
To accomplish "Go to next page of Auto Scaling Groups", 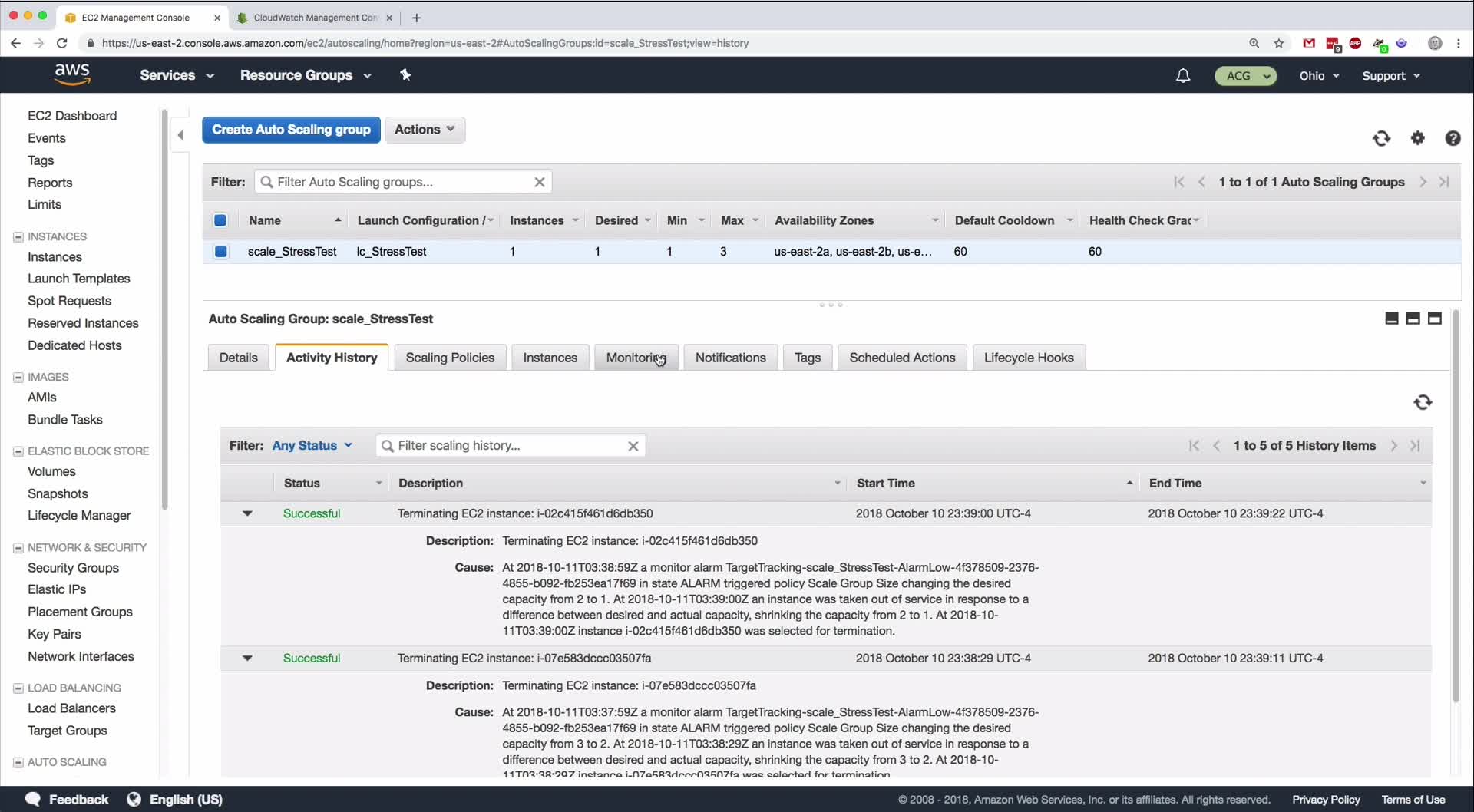I will 1423,182.
